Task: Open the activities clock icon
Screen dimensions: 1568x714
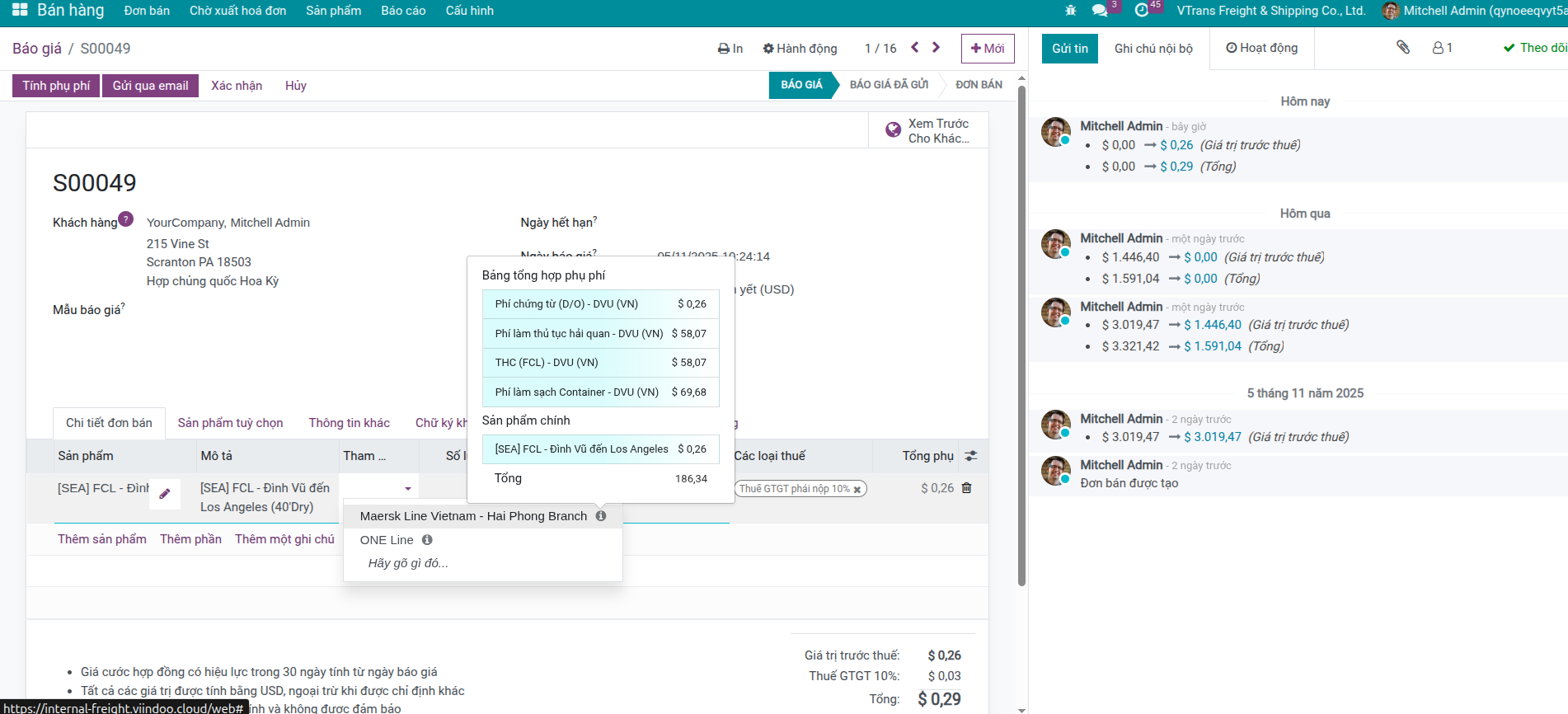Action: [x=1142, y=11]
